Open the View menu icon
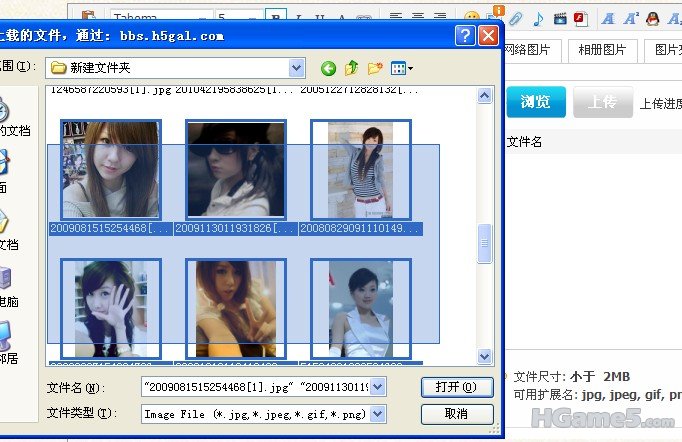 click(x=402, y=68)
